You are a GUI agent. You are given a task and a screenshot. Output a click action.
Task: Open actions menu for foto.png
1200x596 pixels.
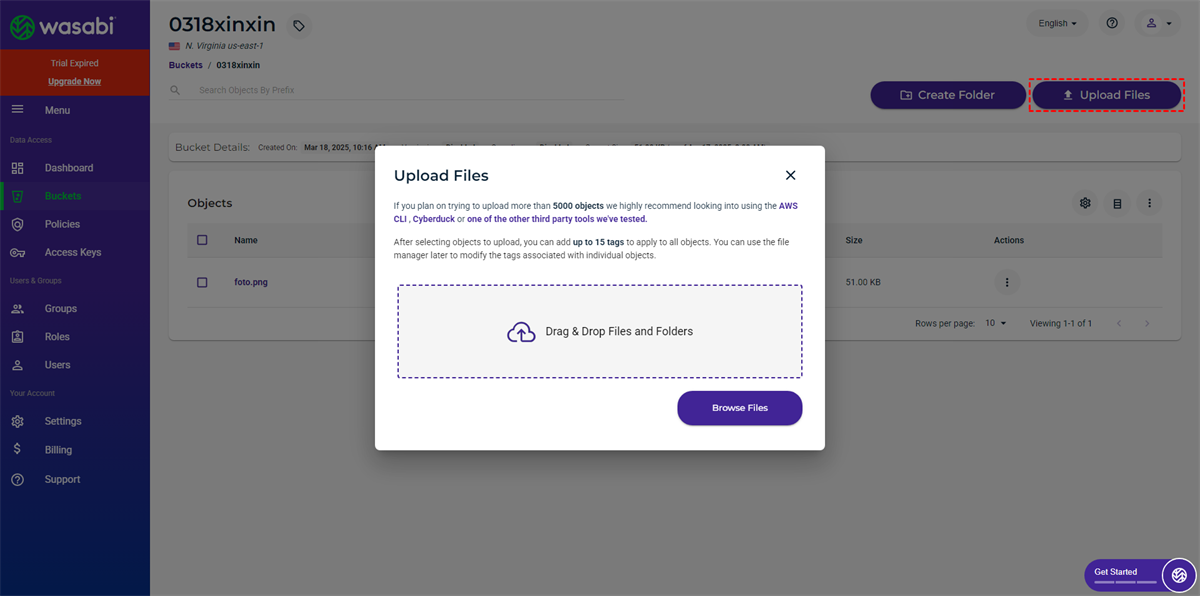coord(1007,282)
